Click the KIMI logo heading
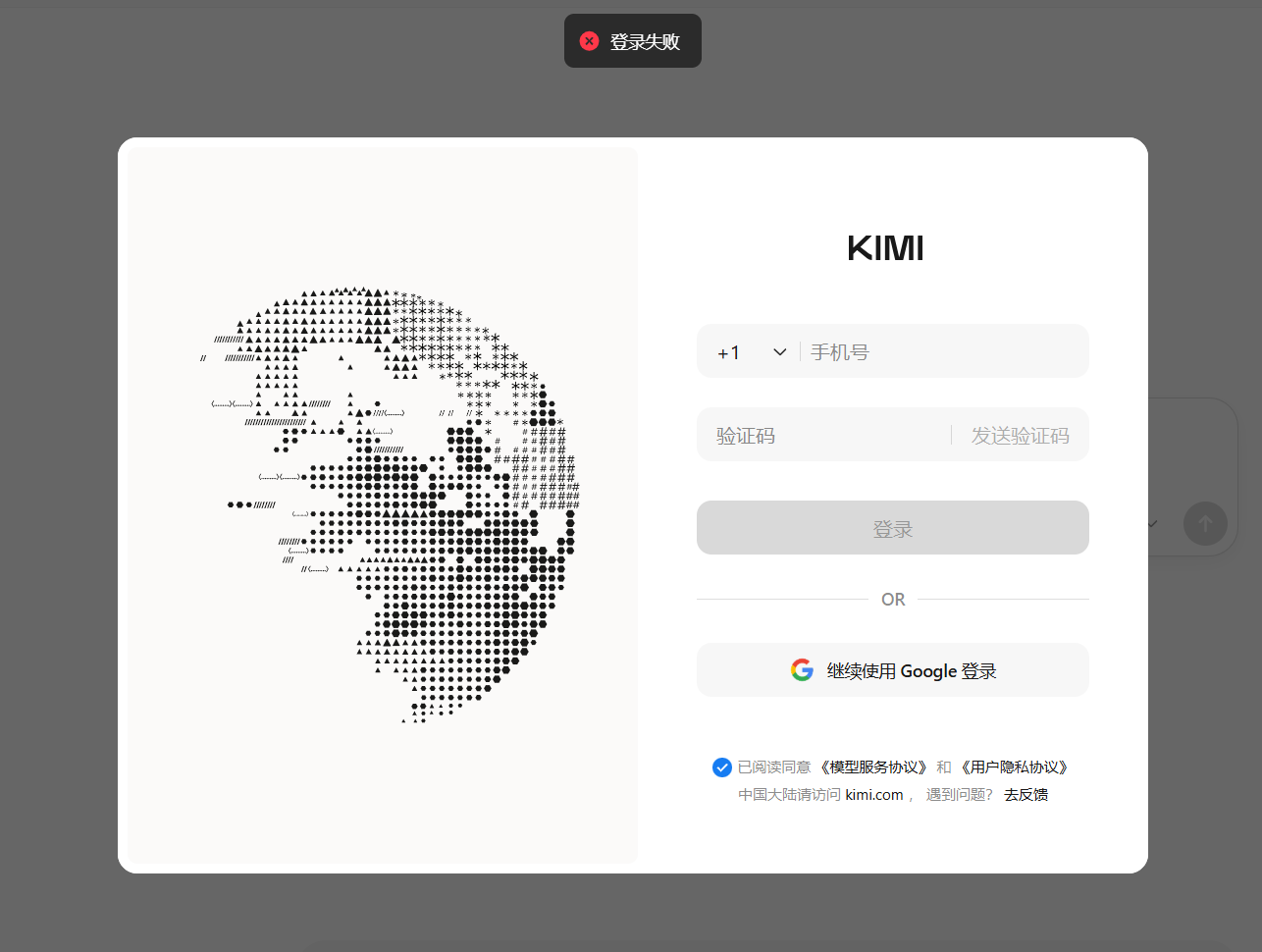This screenshot has width=1262, height=952. click(x=885, y=248)
